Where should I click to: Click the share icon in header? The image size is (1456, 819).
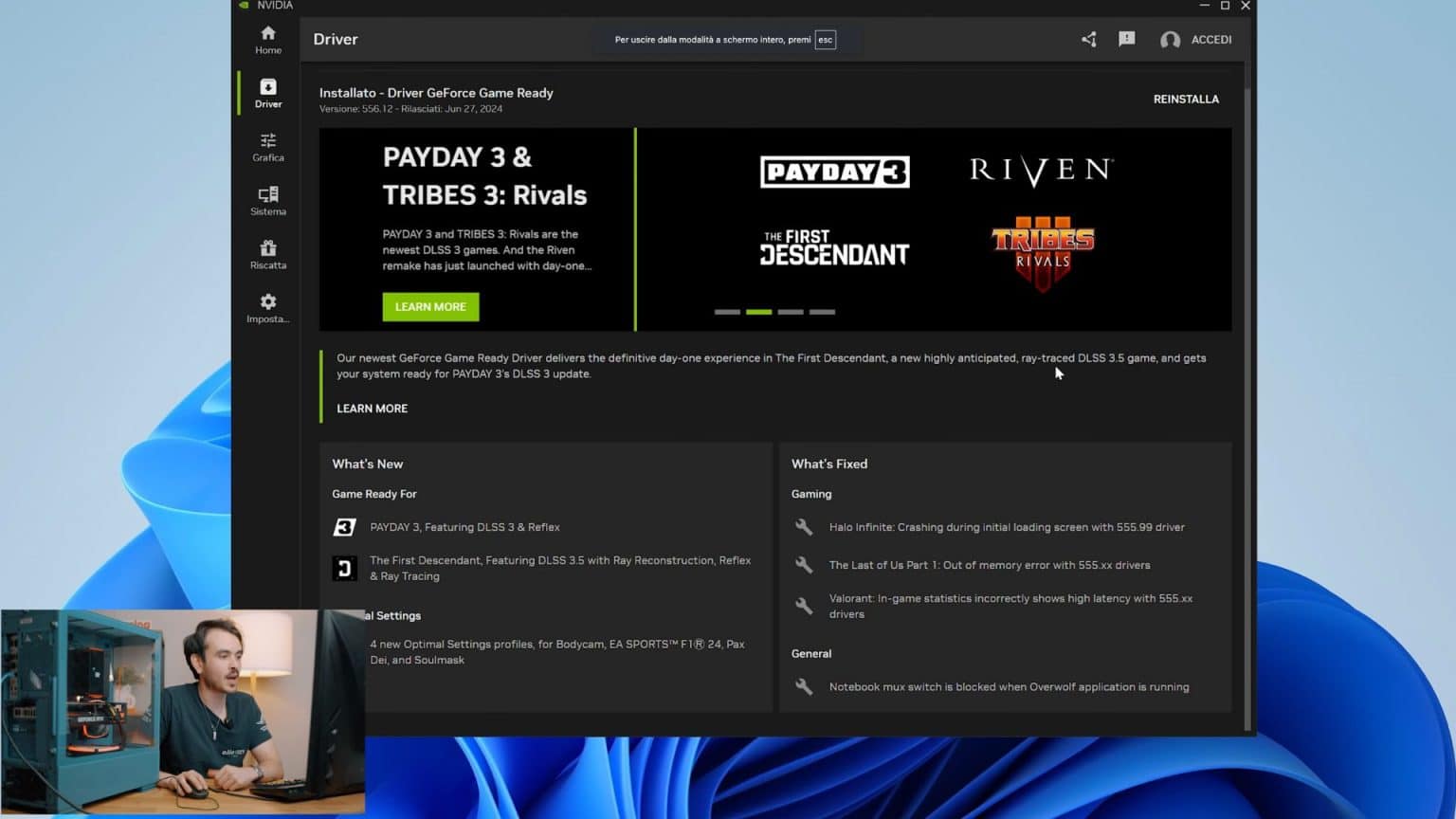tap(1089, 39)
